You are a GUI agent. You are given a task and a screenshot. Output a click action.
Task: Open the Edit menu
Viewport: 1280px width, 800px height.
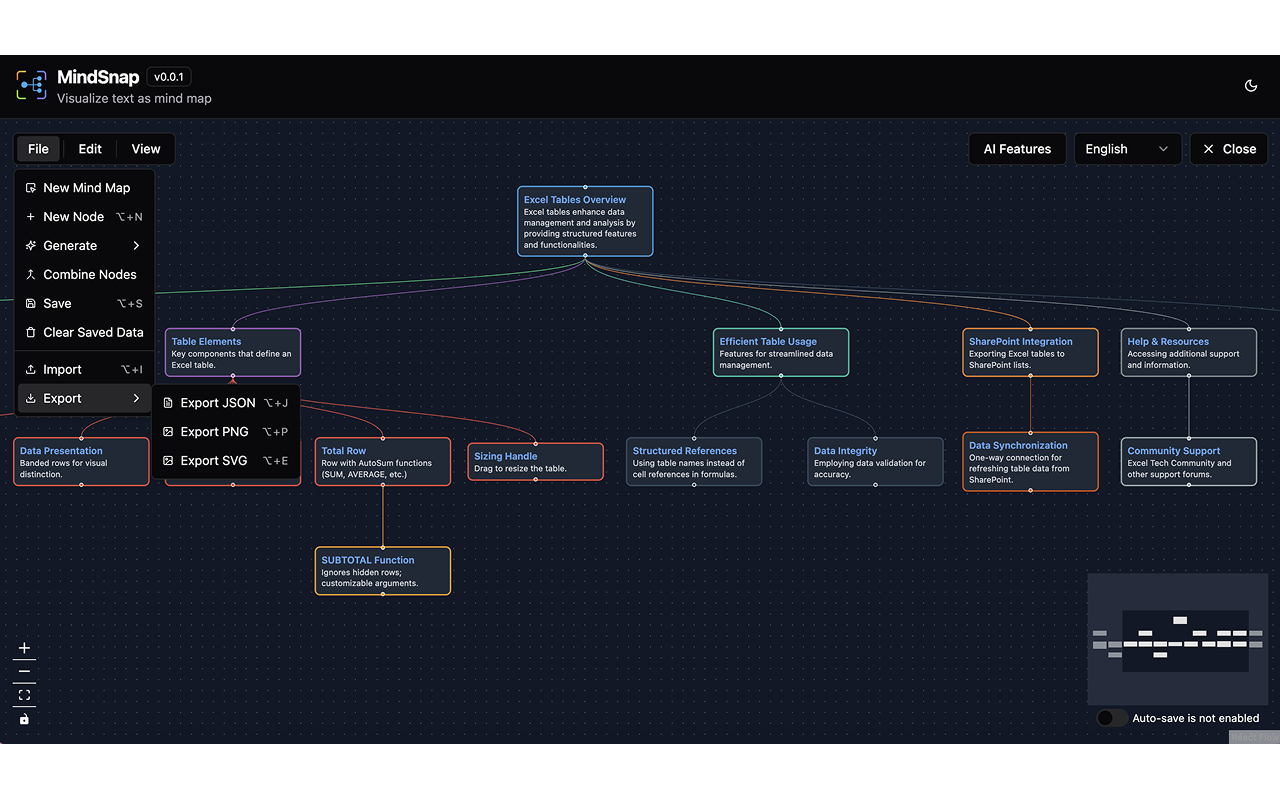tap(89, 148)
